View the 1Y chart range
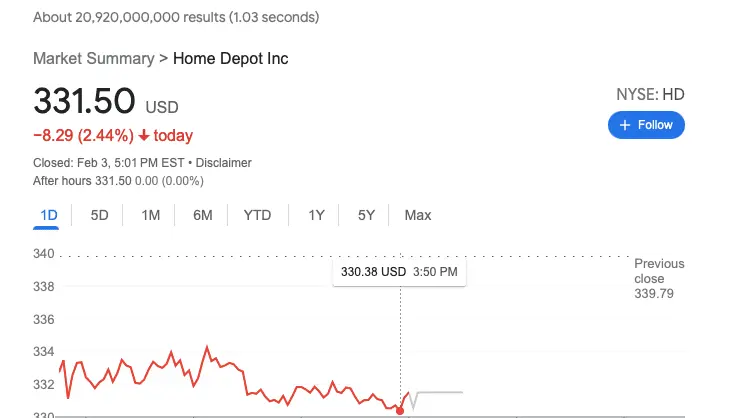 pos(316,215)
